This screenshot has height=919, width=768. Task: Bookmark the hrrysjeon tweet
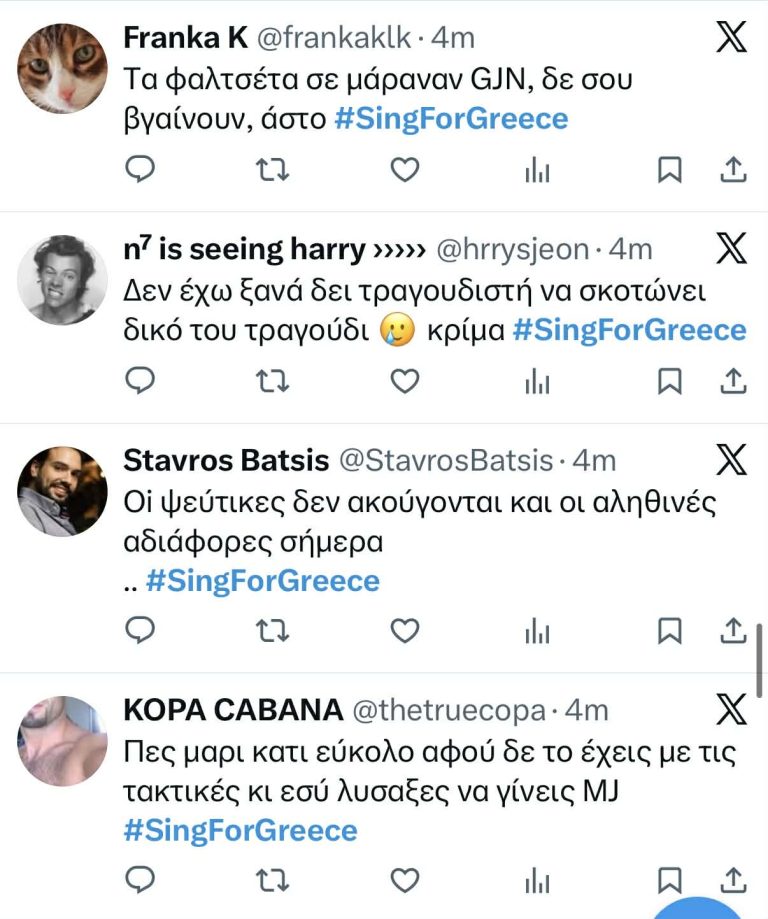point(669,381)
